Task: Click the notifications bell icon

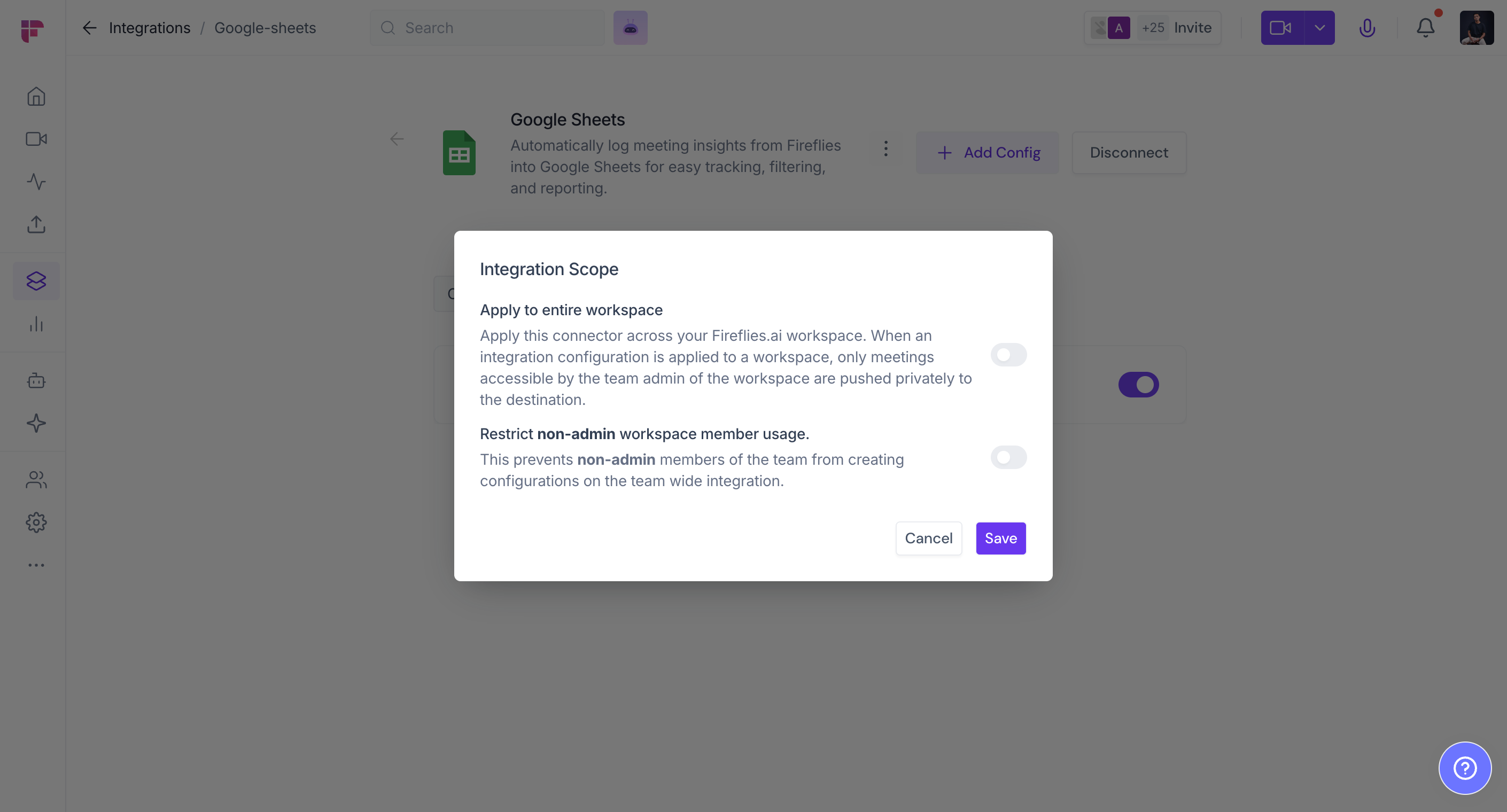Action: (1425, 28)
